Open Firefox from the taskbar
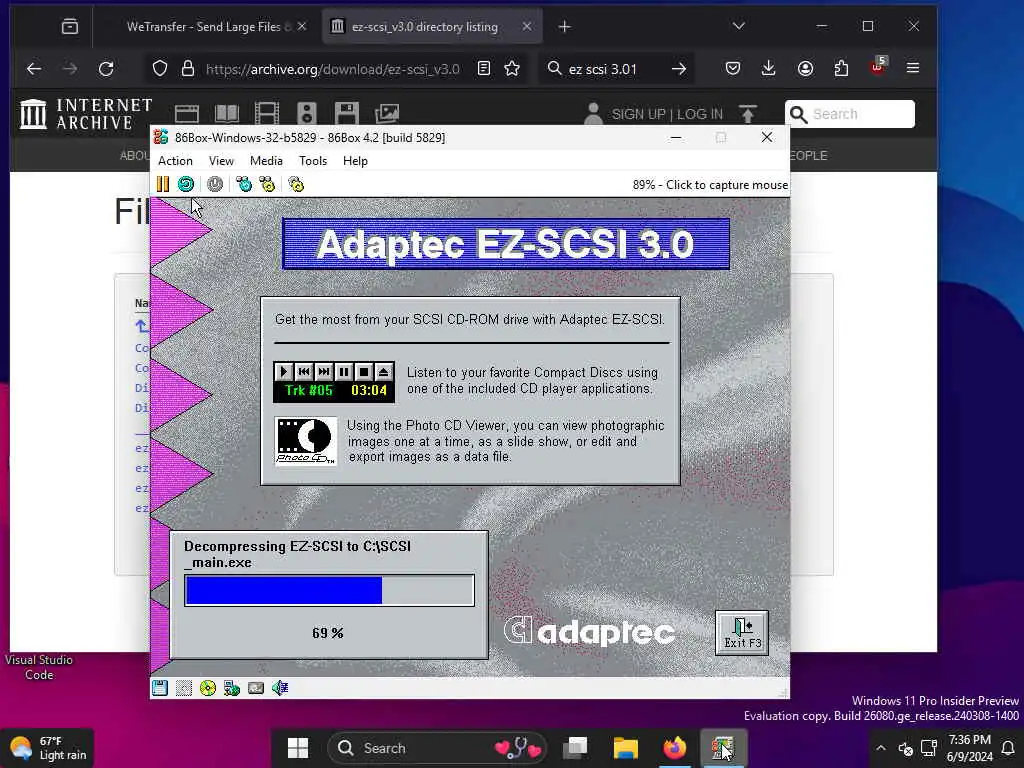1024x768 pixels. (x=675, y=748)
